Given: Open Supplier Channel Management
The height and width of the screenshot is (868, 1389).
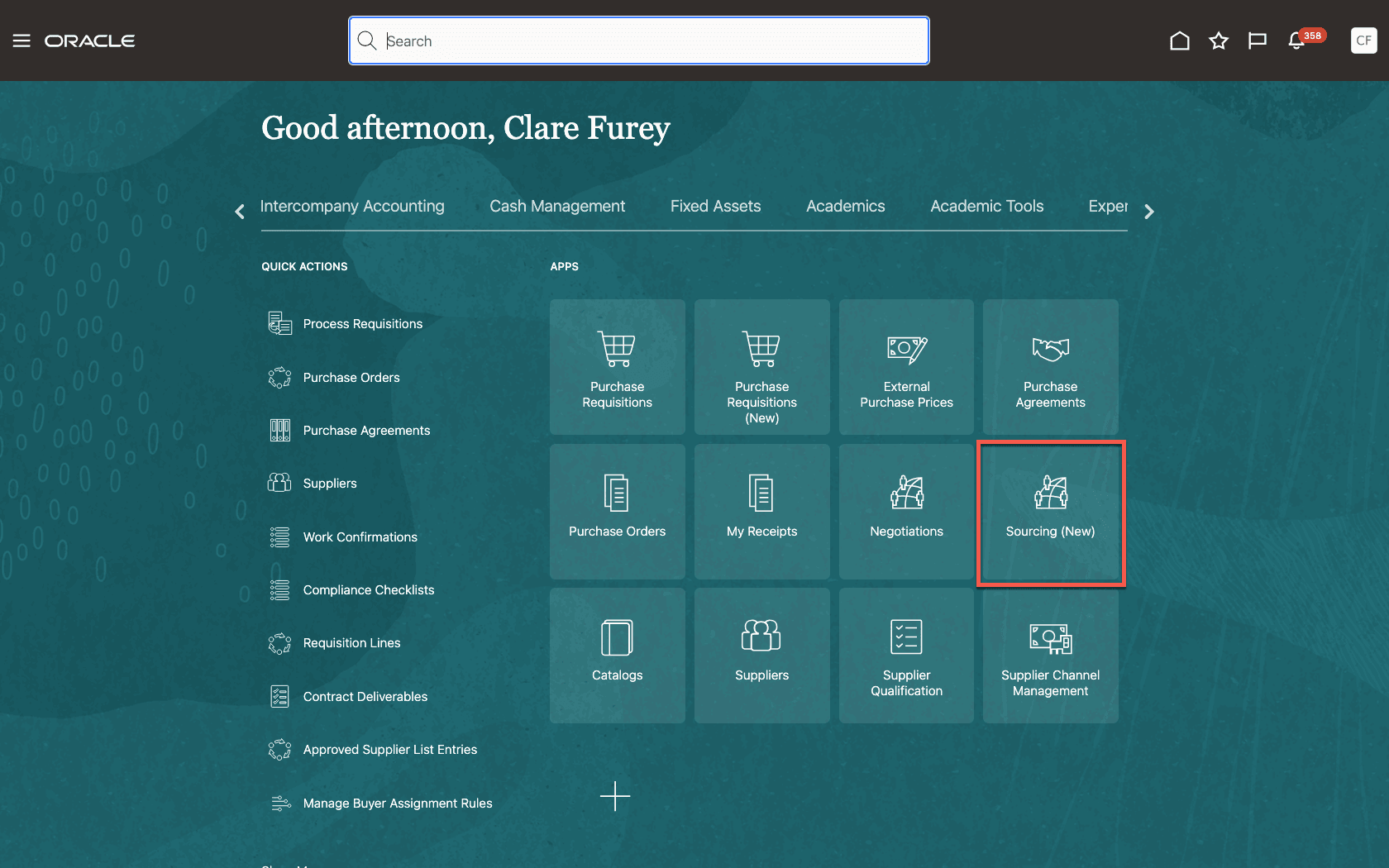Looking at the screenshot, I should click(1050, 655).
